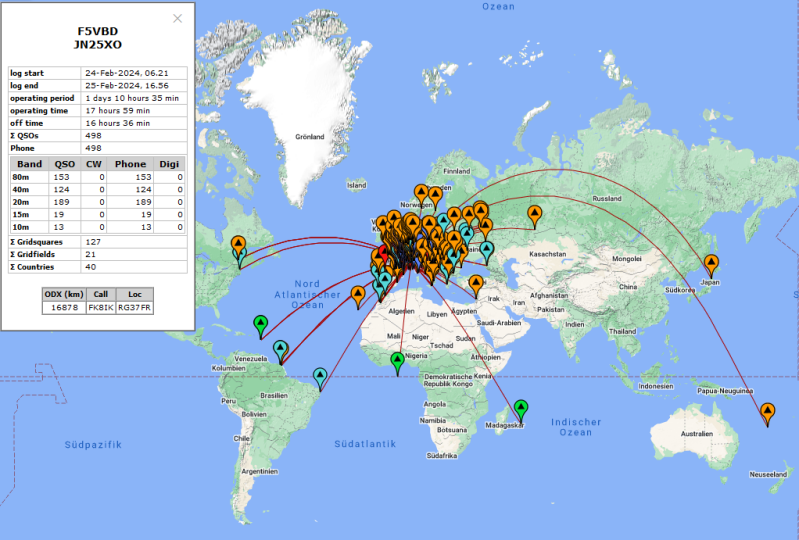Image resolution: width=799 pixels, height=540 pixels.
Task: Select the green marker over Venezuela
Action: (281, 349)
